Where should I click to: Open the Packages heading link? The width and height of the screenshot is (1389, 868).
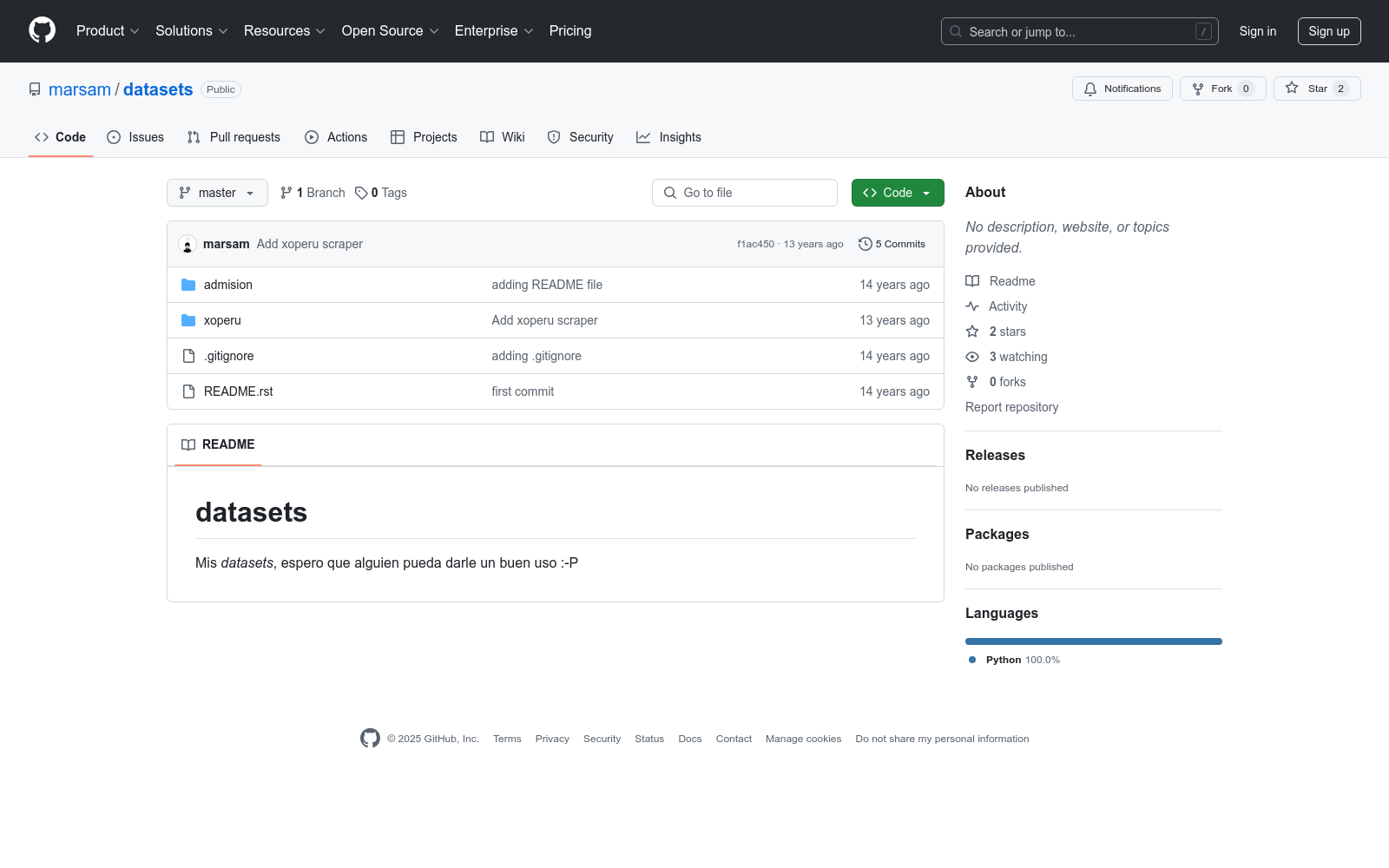tap(997, 535)
